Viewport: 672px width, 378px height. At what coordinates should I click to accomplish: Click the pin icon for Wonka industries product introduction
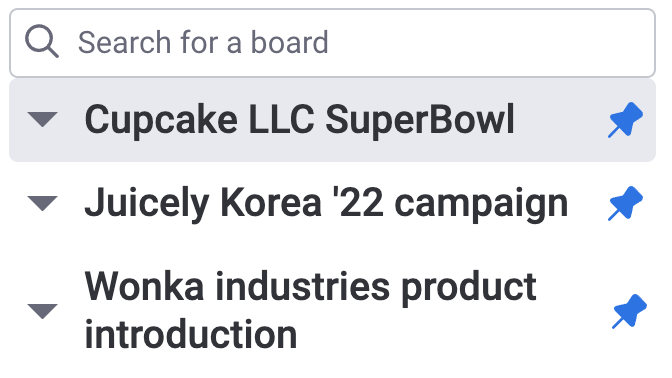(x=629, y=311)
